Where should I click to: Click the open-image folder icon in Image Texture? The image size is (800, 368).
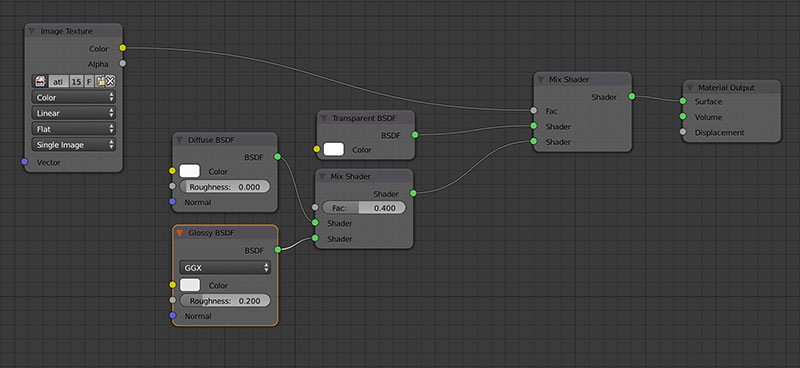point(101,81)
